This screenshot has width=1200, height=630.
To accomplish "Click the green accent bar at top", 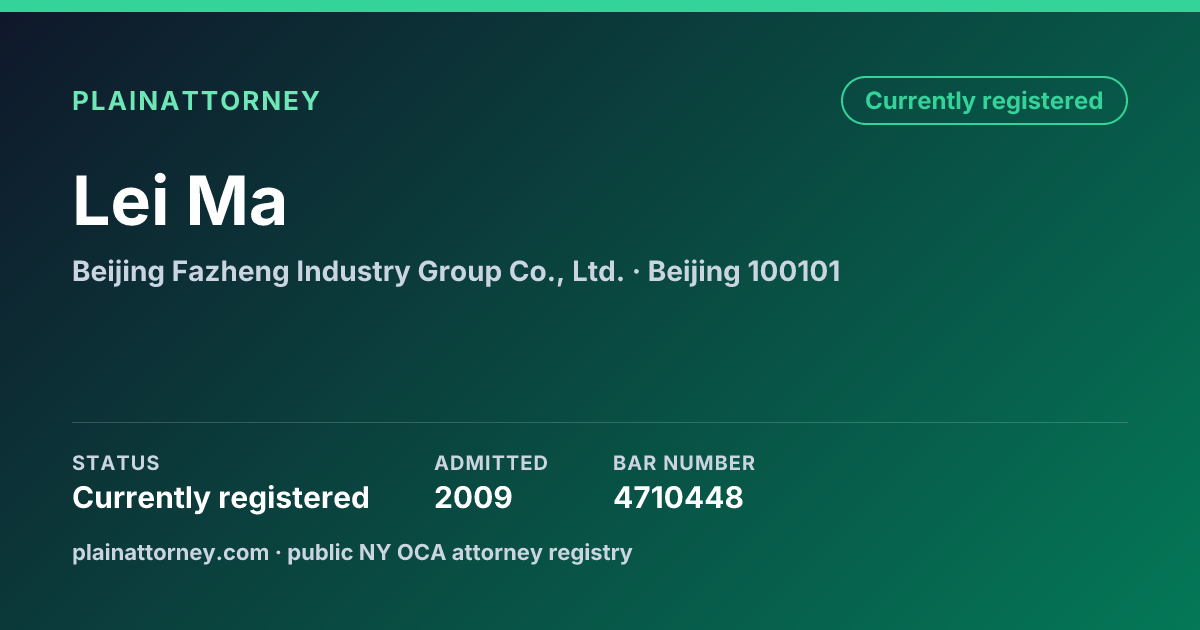I will coord(600,6).
